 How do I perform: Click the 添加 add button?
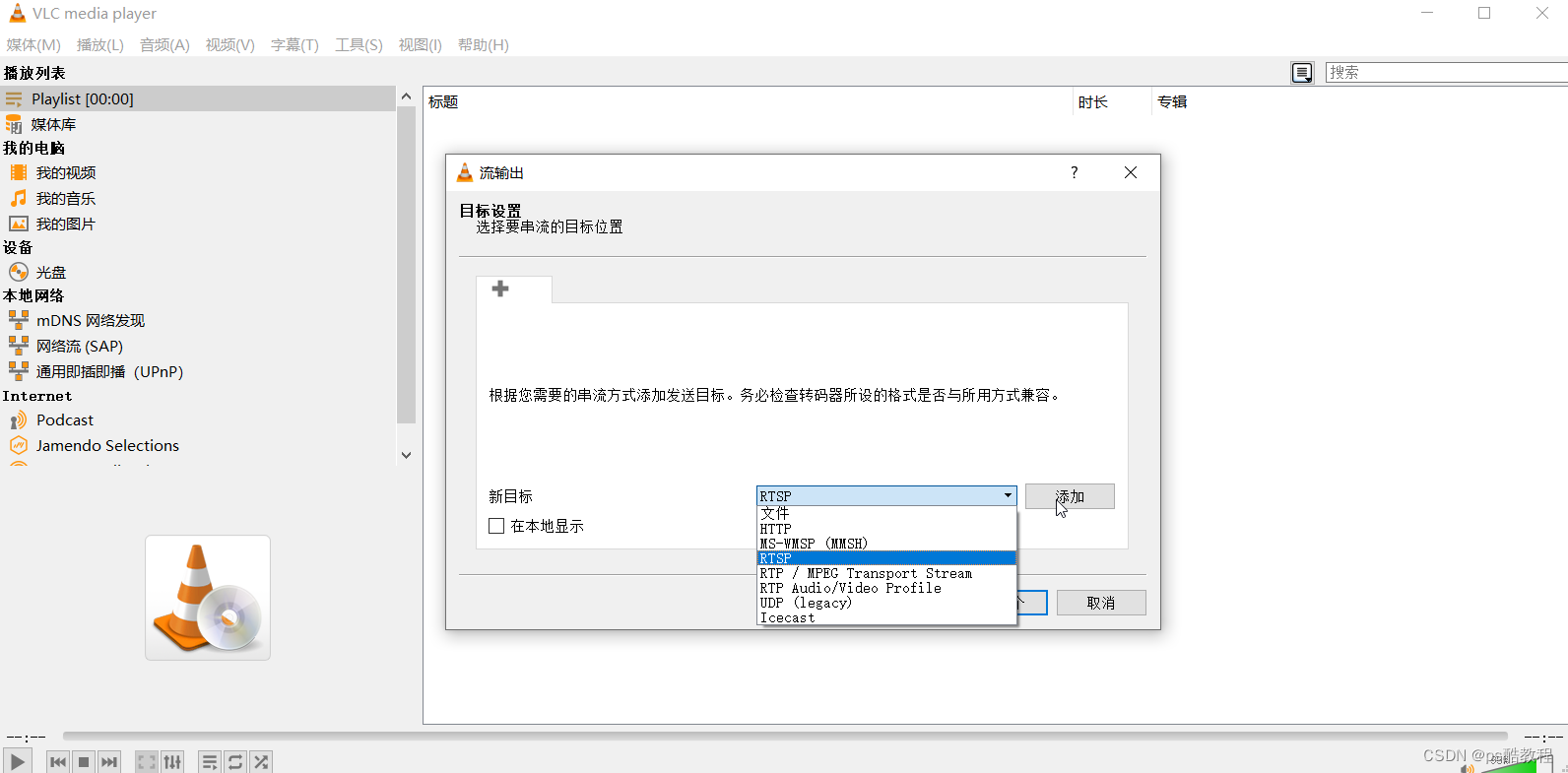[x=1070, y=496]
